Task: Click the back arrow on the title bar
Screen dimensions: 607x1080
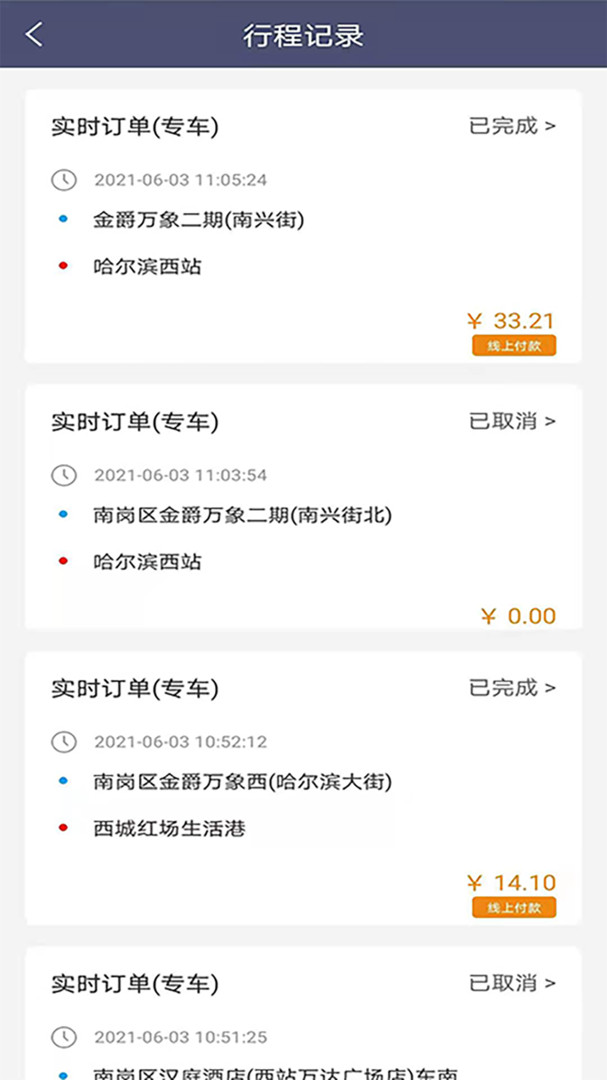Action: point(34,33)
